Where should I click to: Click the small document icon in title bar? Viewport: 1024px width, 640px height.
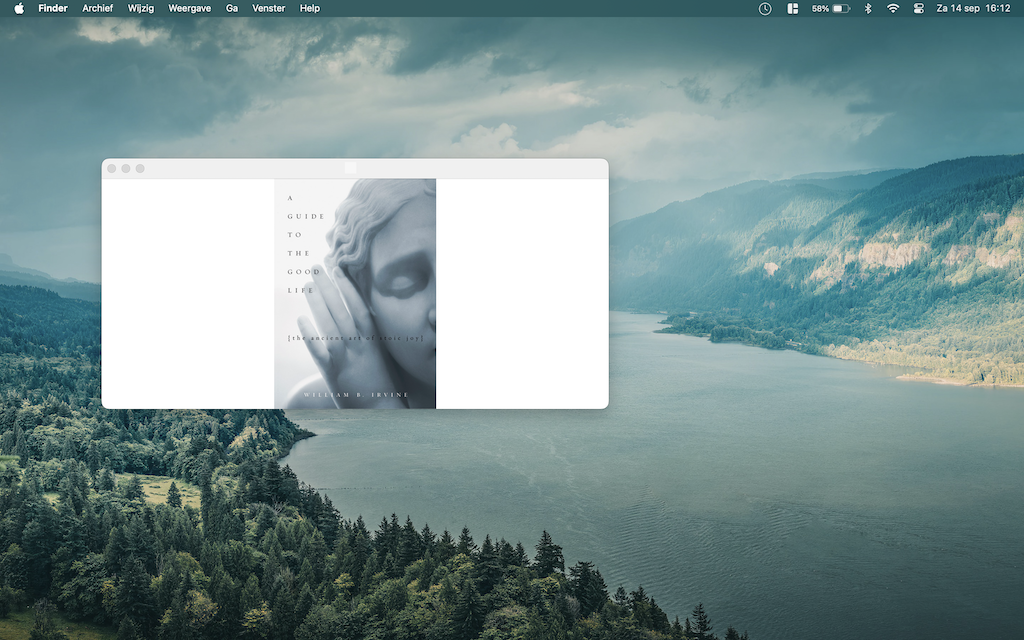click(350, 168)
